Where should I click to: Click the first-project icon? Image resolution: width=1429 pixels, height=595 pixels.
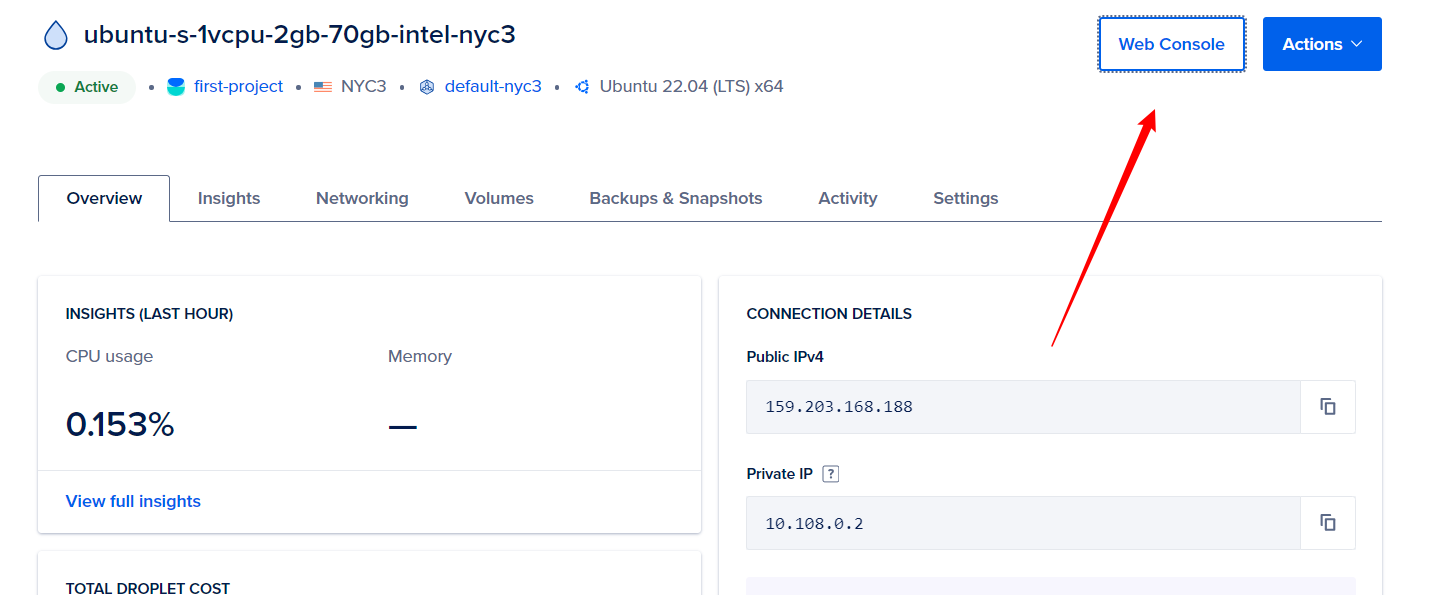(x=176, y=87)
